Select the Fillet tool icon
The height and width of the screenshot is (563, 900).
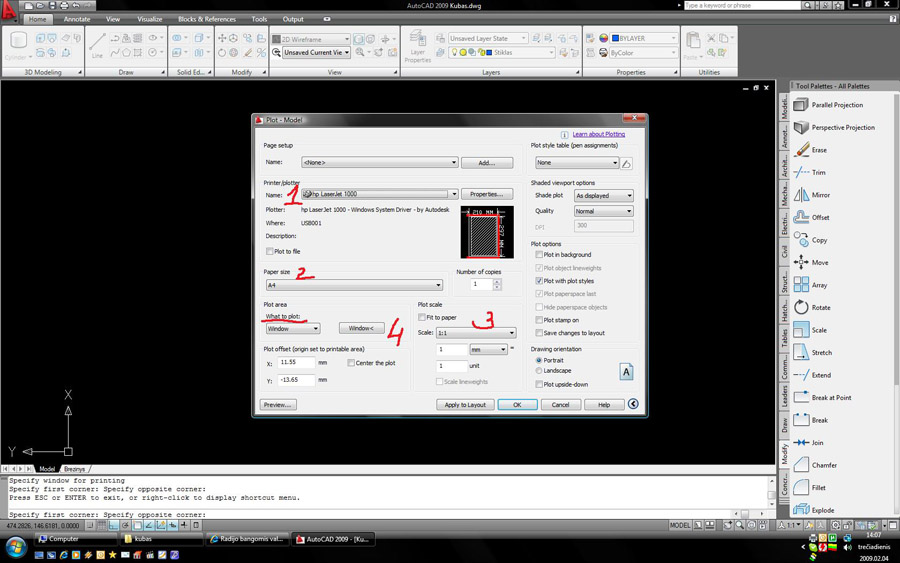pos(802,488)
